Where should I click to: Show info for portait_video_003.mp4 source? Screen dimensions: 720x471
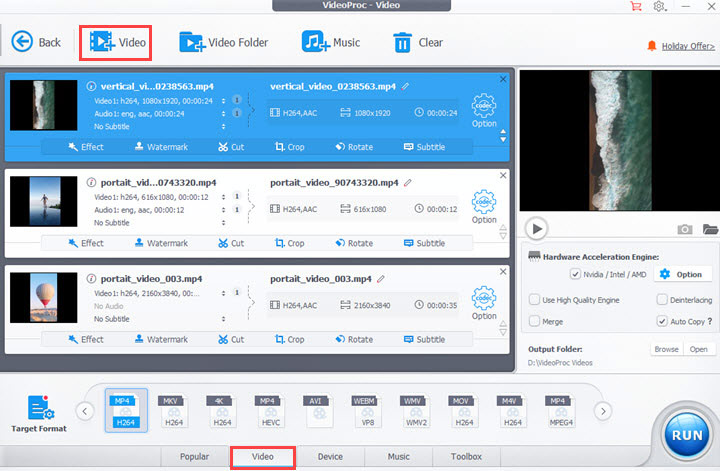click(x=91, y=278)
